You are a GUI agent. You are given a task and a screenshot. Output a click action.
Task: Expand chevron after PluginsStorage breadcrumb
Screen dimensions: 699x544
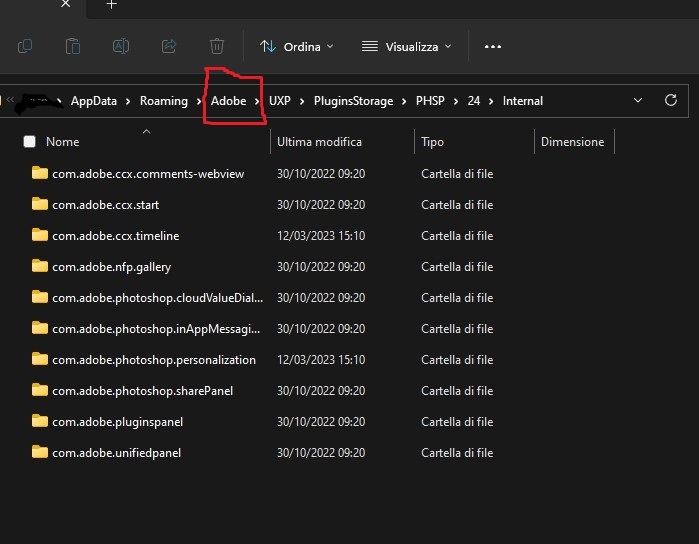(x=404, y=102)
